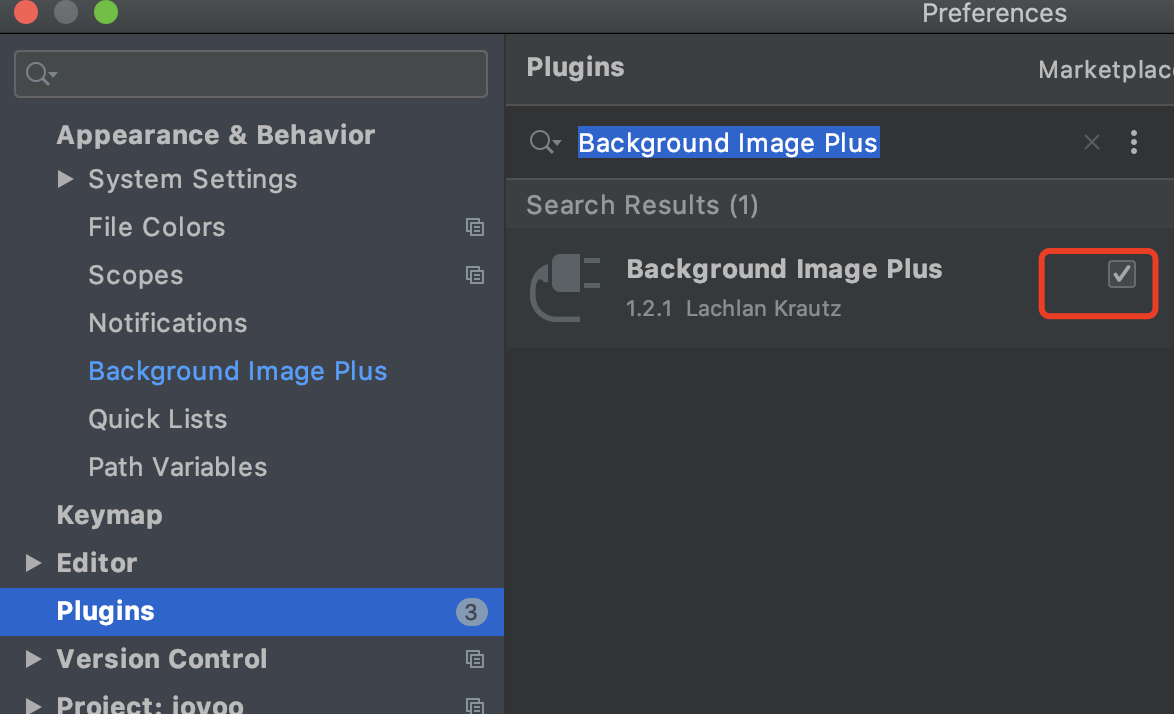Open Version Control settings
This screenshot has height=714, width=1174.
pyautogui.click(x=162, y=659)
